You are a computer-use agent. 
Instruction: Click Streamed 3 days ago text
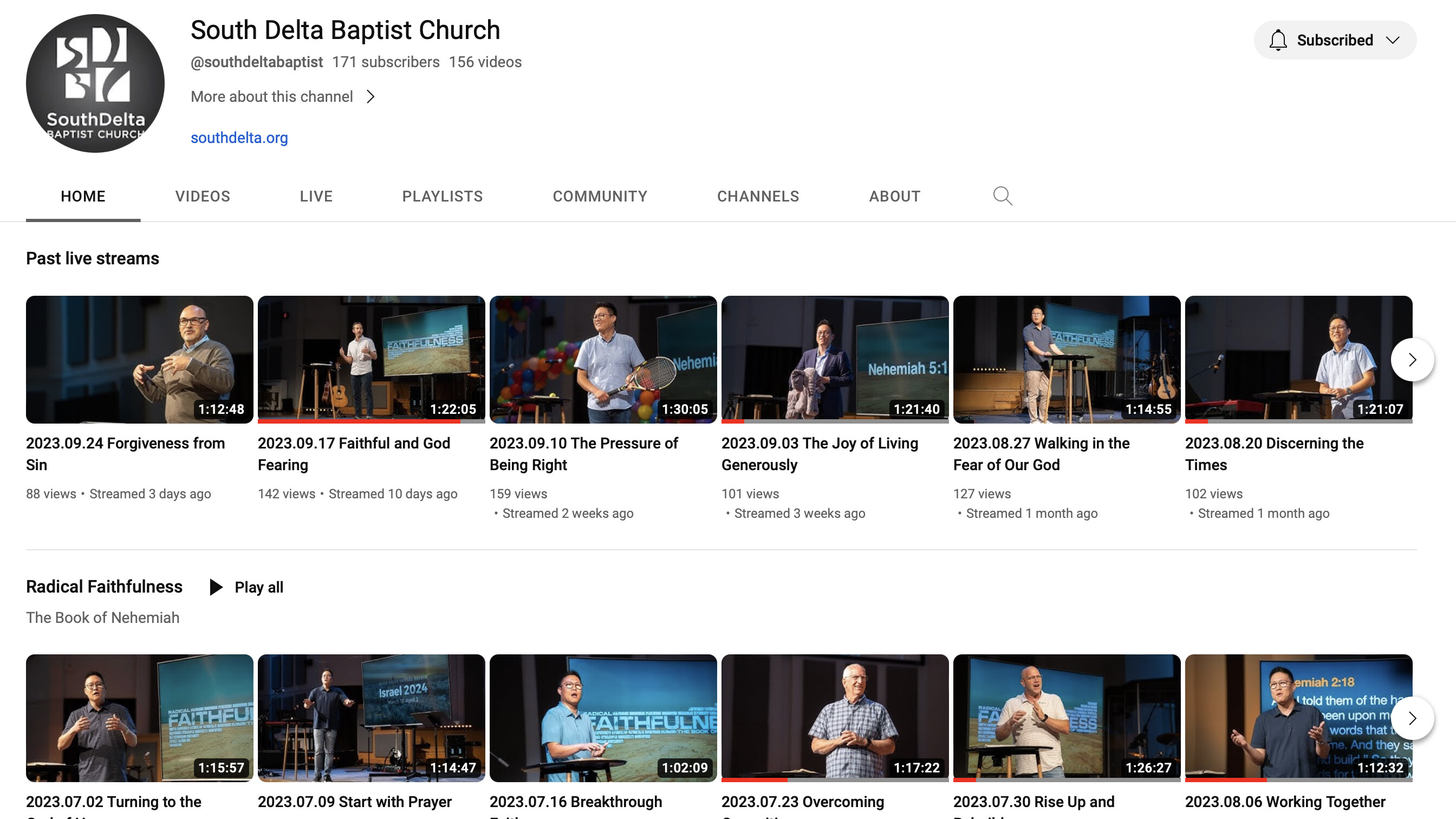pyautogui.click(x=150, y=494)
